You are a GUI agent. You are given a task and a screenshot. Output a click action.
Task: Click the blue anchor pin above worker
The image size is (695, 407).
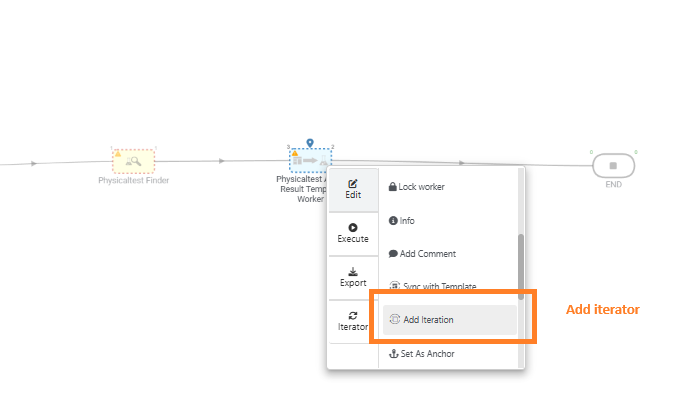(310, 143)
